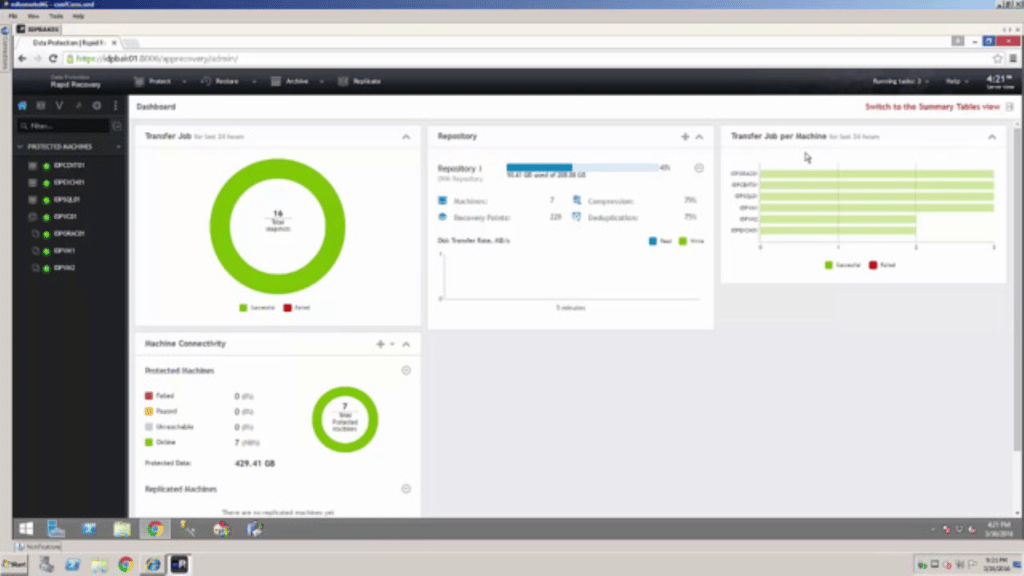Click inside the Filter search field
The height and width of the screenshot is (576, 1024).
(x=60, y=125)
